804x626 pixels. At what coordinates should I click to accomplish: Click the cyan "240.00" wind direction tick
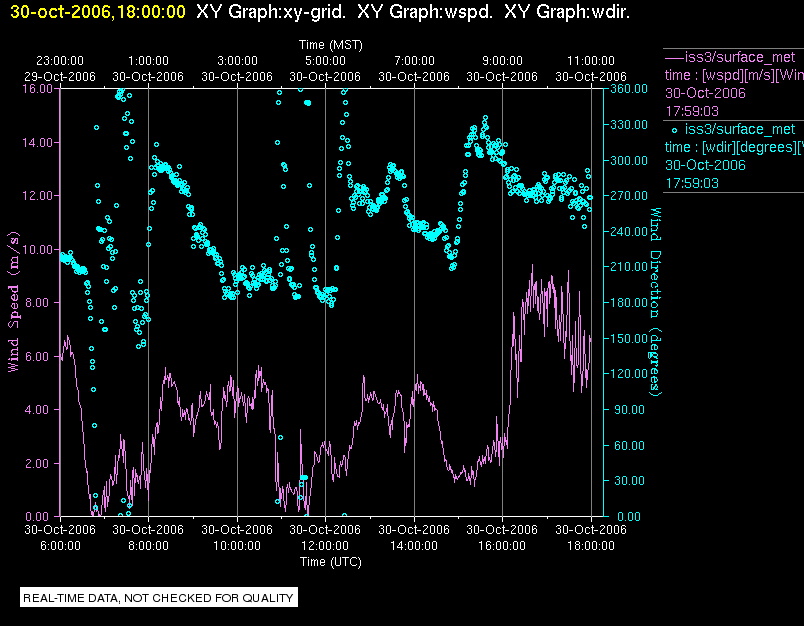click(x=629, y=232)
